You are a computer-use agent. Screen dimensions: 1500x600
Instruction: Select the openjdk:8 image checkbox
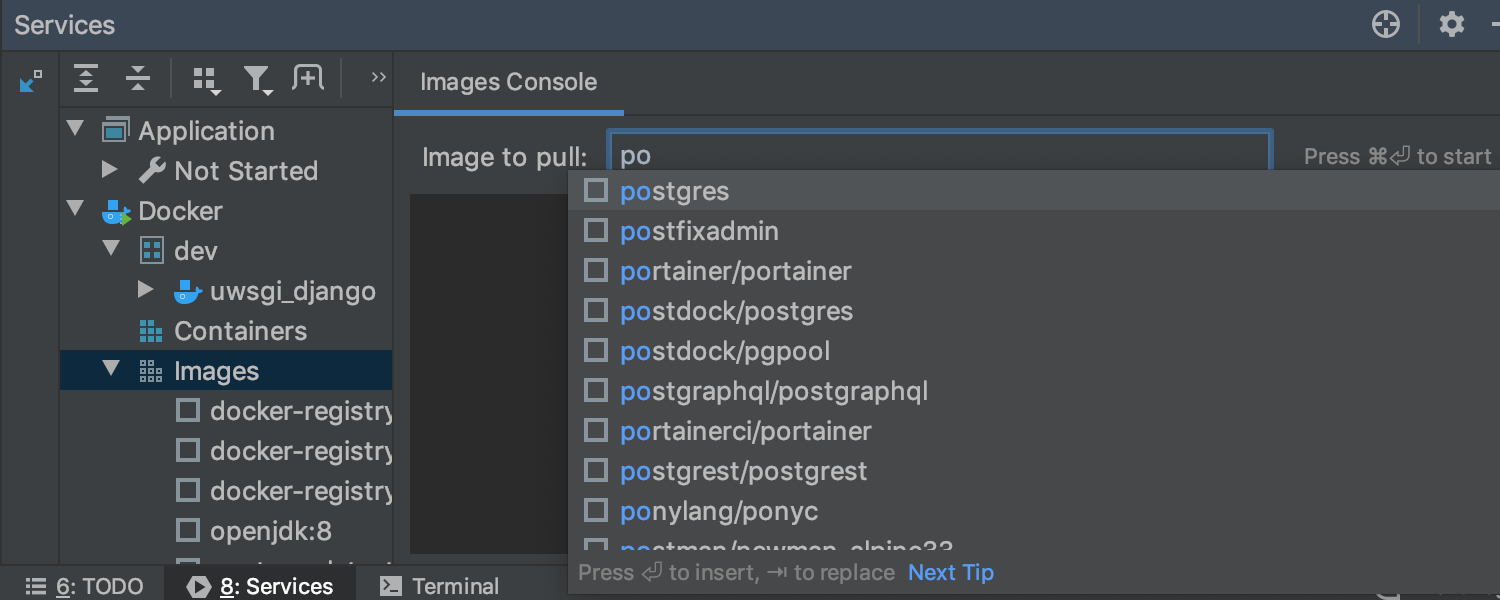188,530
